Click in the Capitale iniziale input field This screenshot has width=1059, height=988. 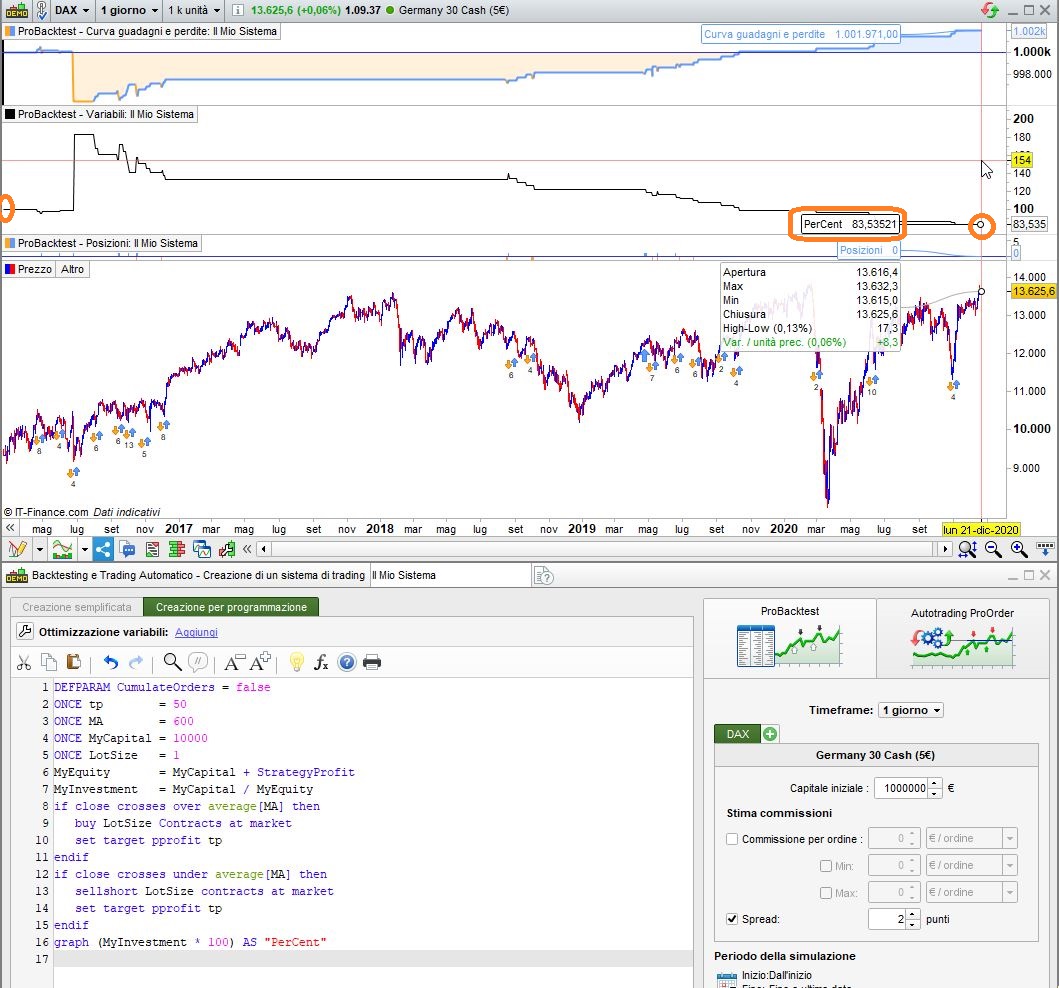901,788
